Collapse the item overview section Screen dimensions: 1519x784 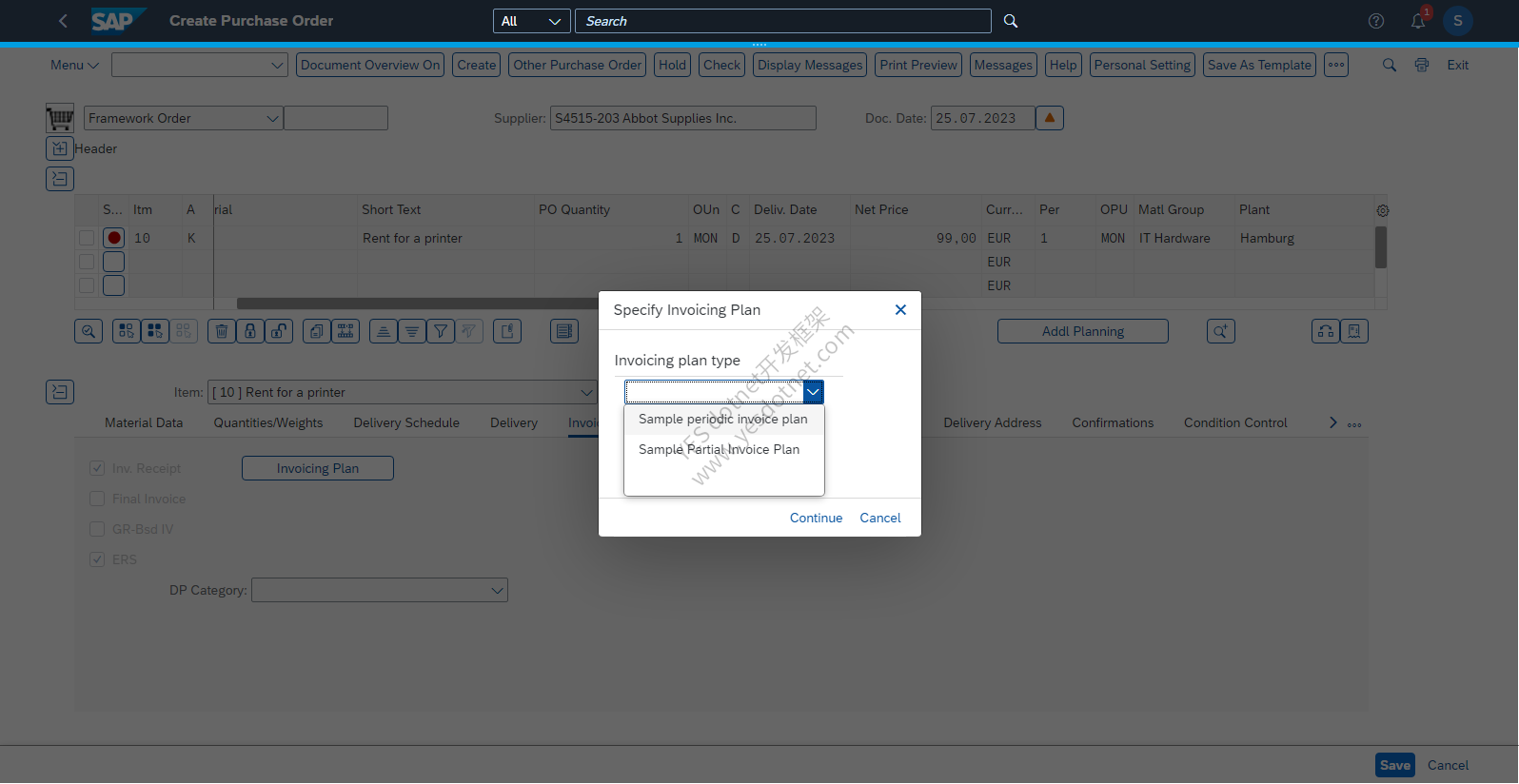coord(60,179)
